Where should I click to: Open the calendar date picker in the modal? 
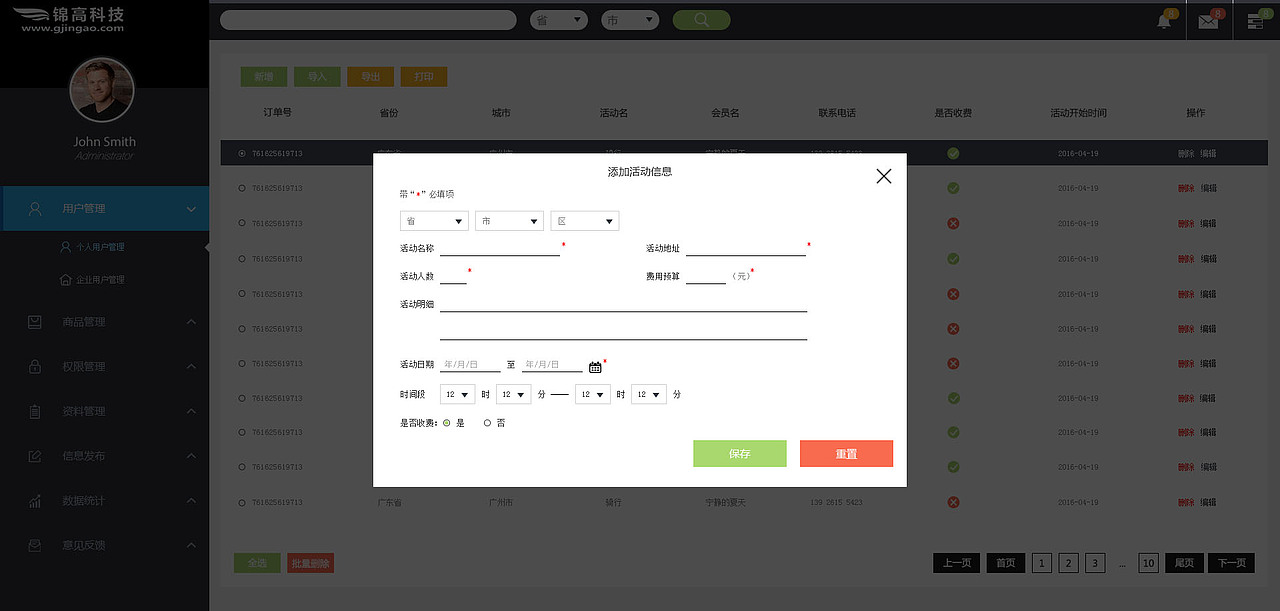(x=595, y=365)
